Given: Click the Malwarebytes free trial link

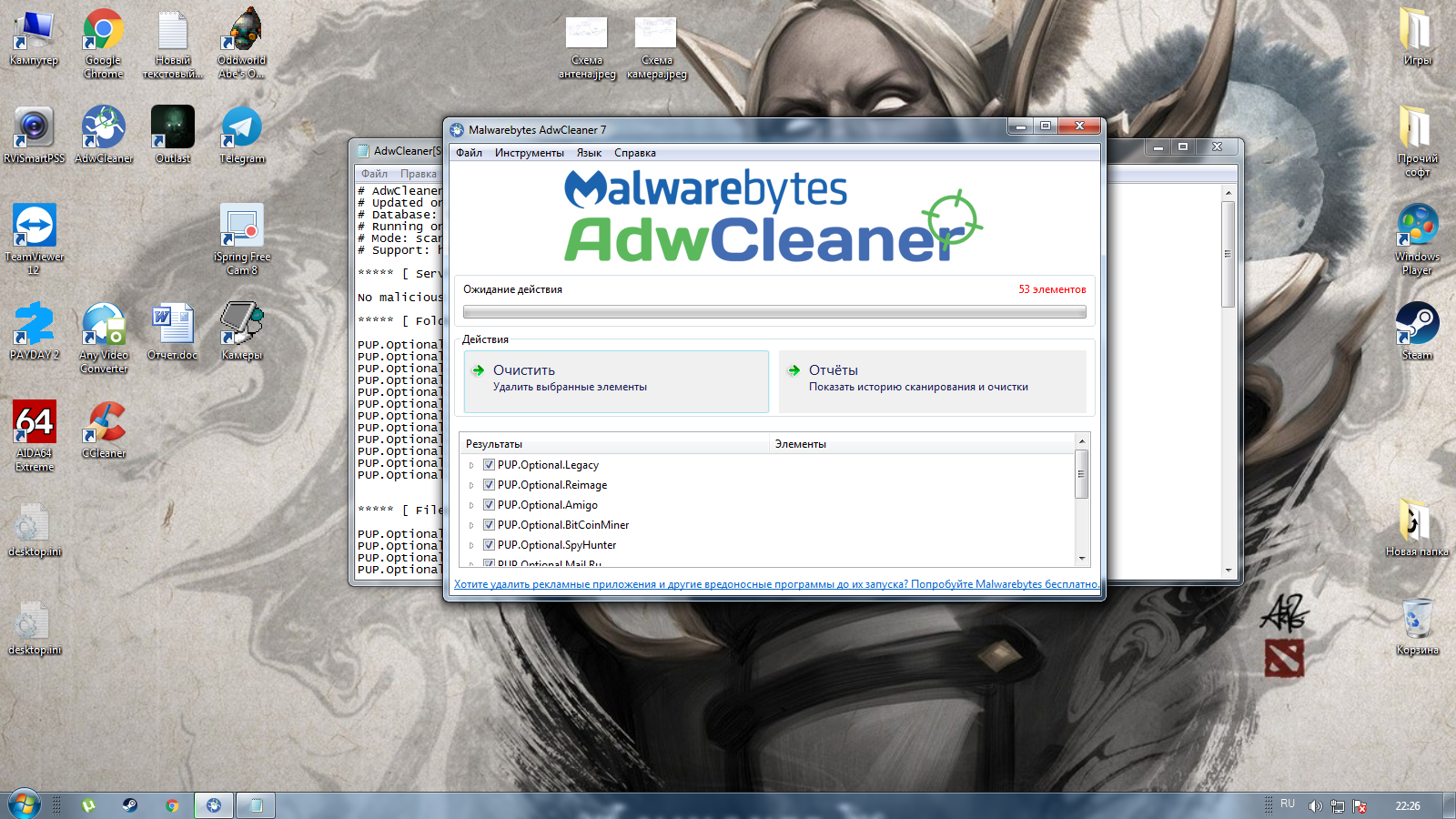Looking at the screenshot, I should pos(776,584).
